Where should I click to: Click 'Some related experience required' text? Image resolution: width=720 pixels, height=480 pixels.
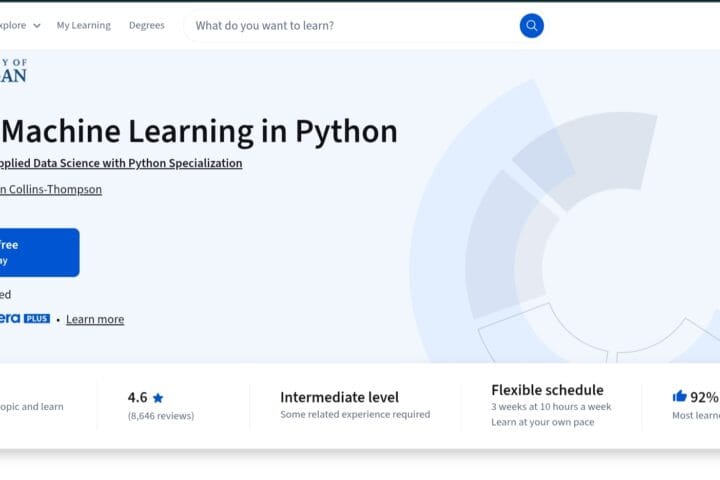[355, 414]
